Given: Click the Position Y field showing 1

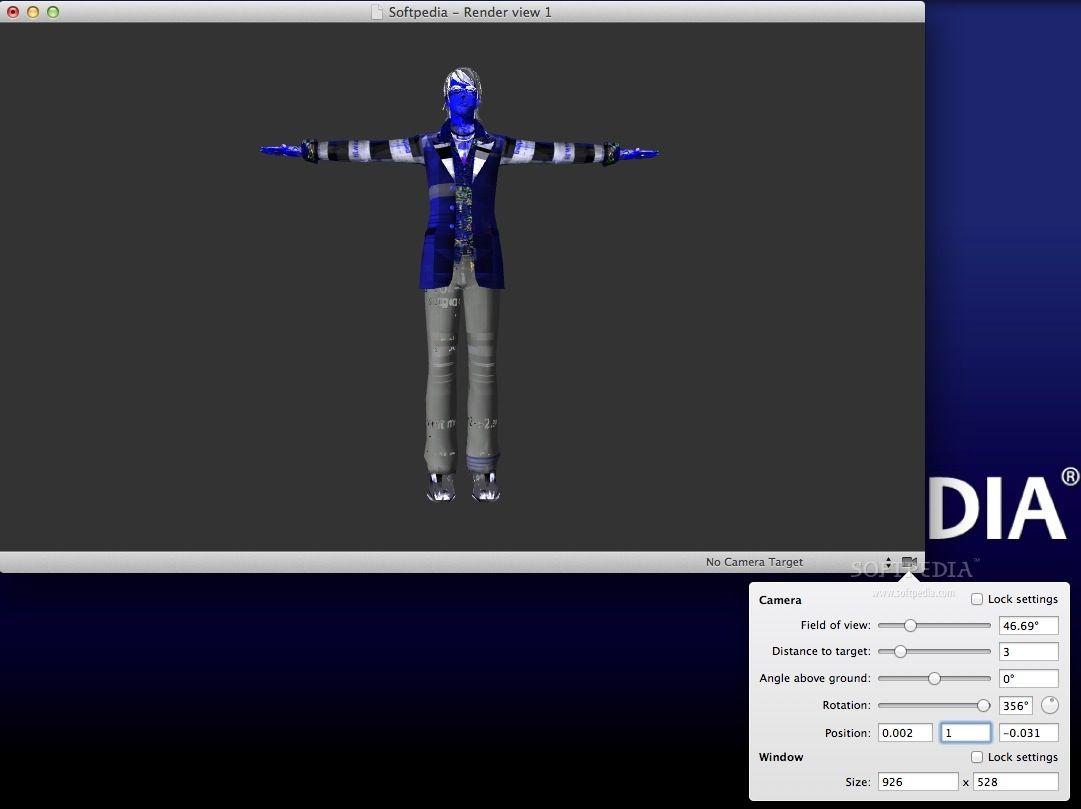Looking at the screenshot, I should pyautogui.click(x=966, y=732).
